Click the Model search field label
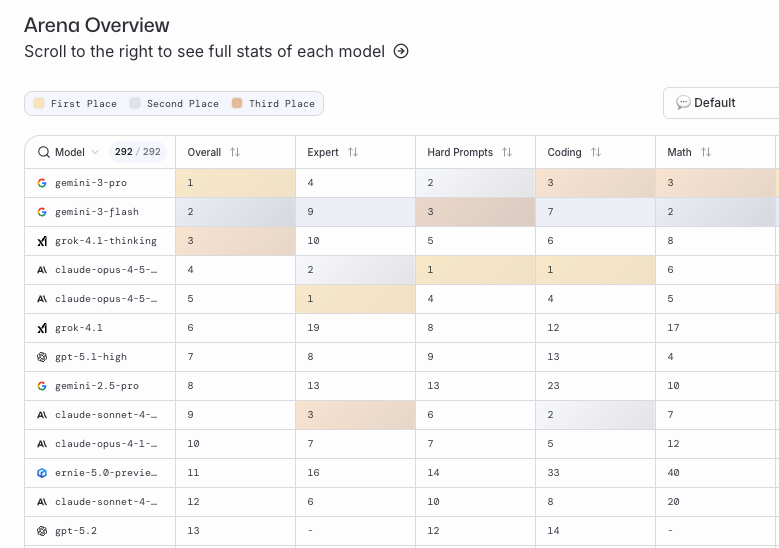The image size is (779, 548). click(x=70, y=152)
